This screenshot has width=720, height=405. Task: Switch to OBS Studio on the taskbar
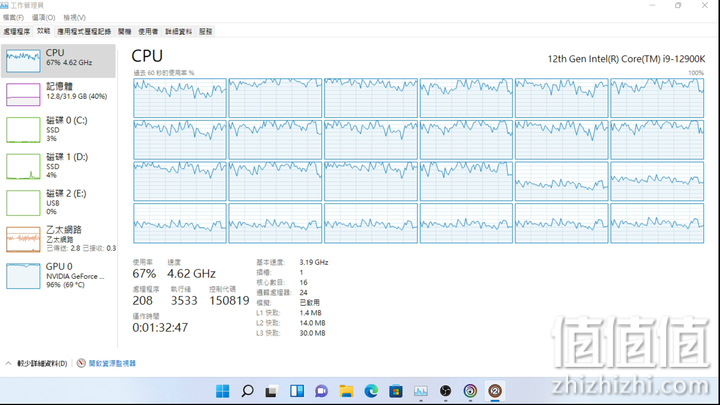point(445,391)
